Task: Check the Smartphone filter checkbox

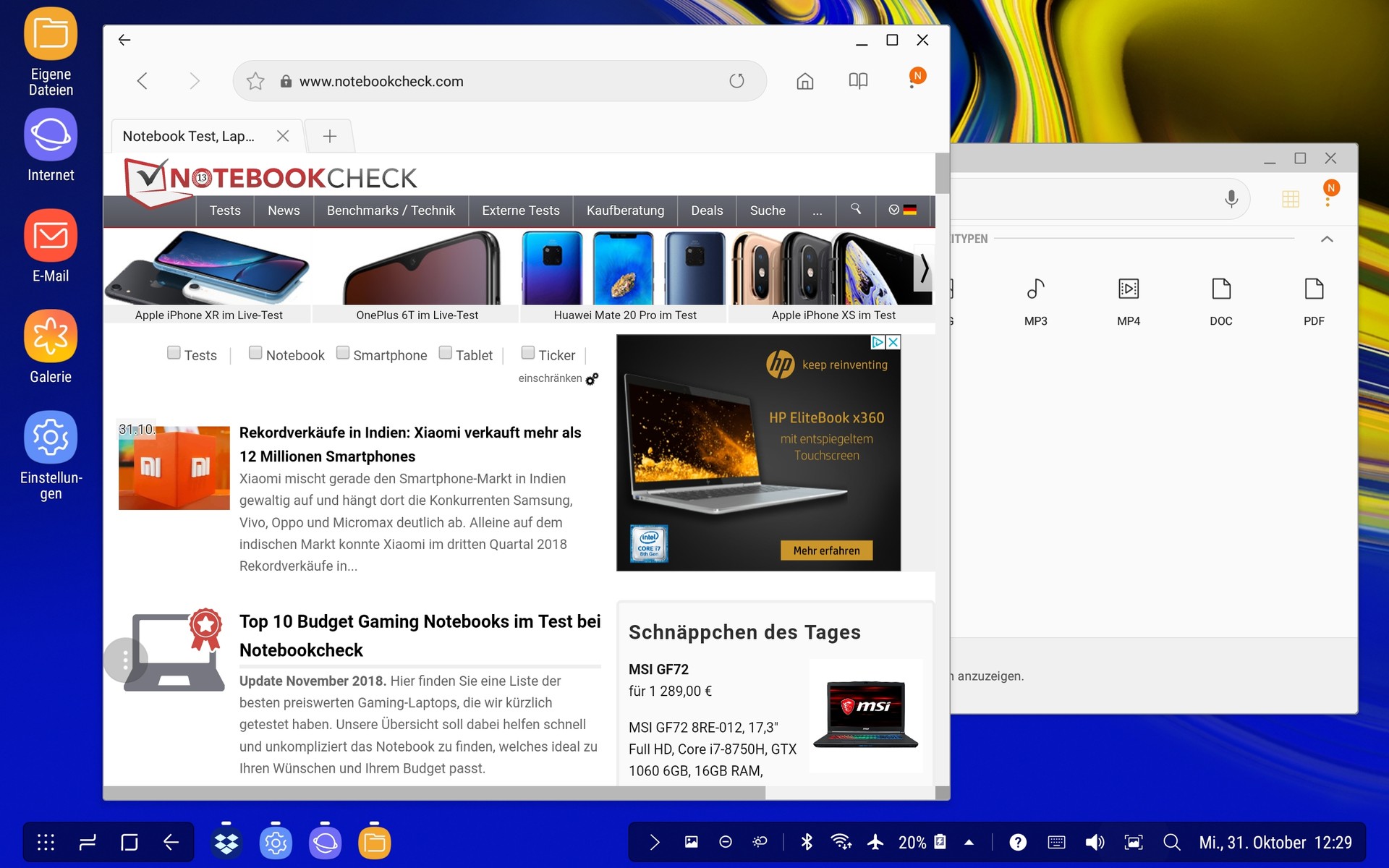Action: (x=343, y=353)
